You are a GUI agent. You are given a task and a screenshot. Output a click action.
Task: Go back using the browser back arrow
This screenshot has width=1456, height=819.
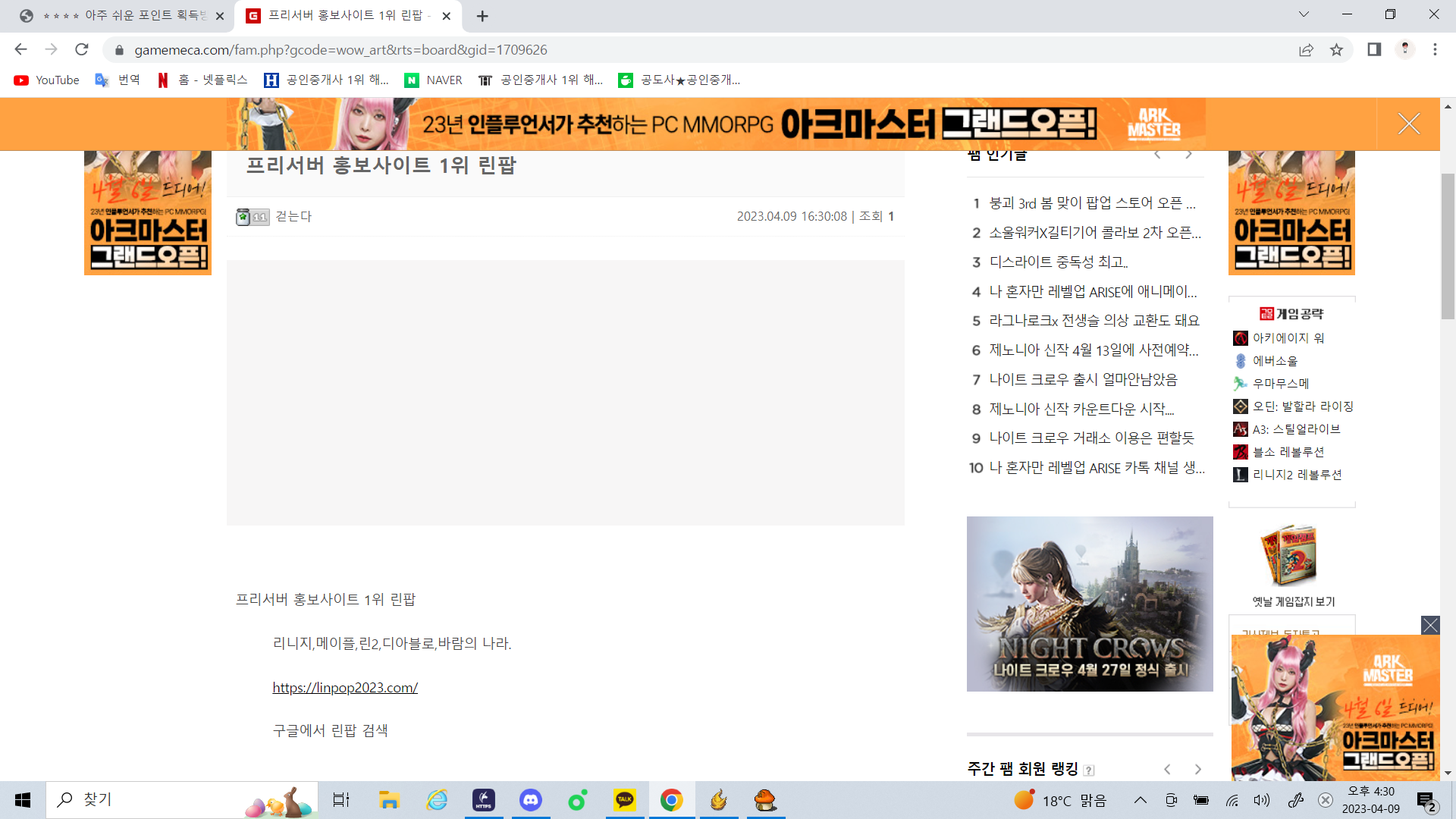tap(20, 49)
